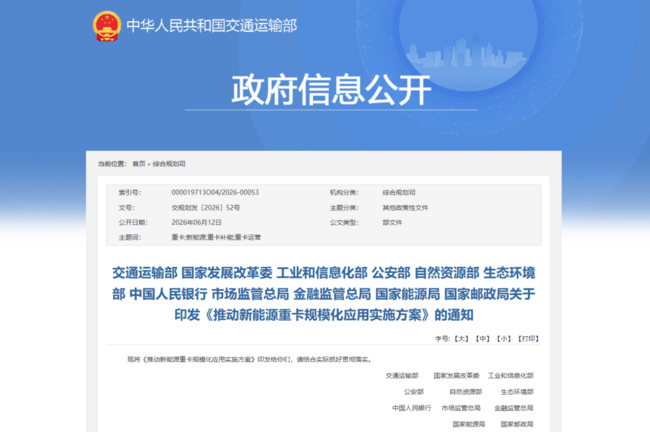
Task: Select index number 000019713O04/2026-00053
Action: [215, 192]
